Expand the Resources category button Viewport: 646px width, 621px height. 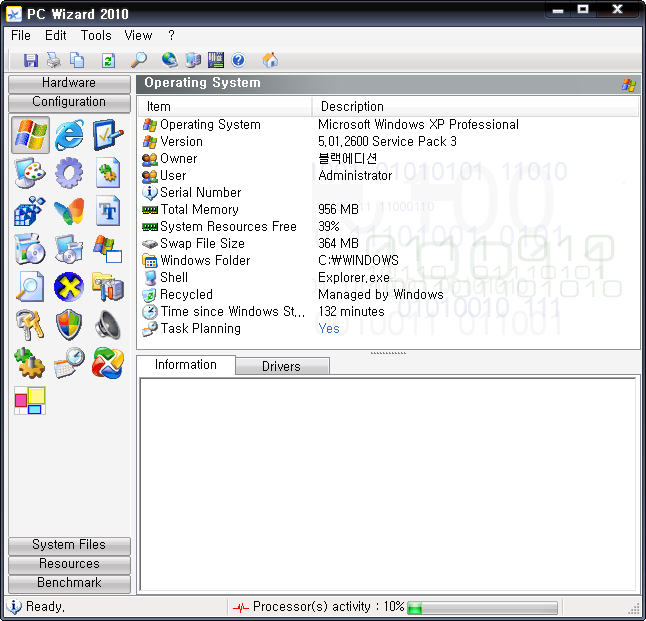click(69, 564)
